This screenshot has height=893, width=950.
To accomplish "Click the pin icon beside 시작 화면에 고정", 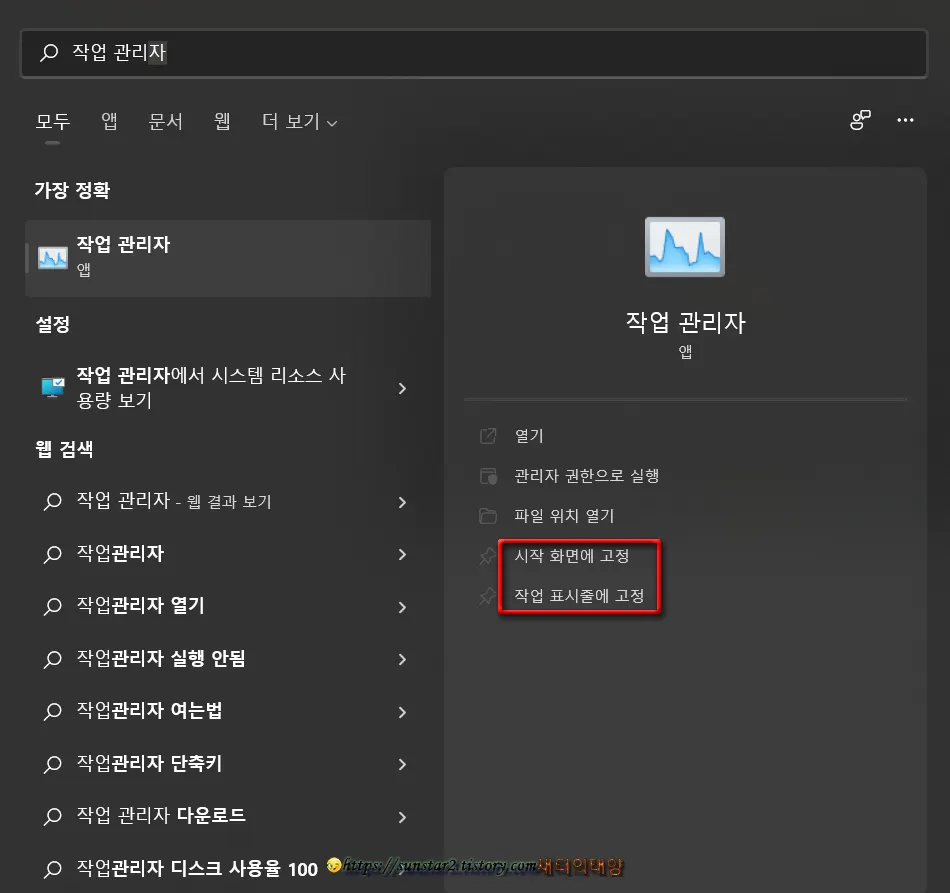I will pos(488,556).
